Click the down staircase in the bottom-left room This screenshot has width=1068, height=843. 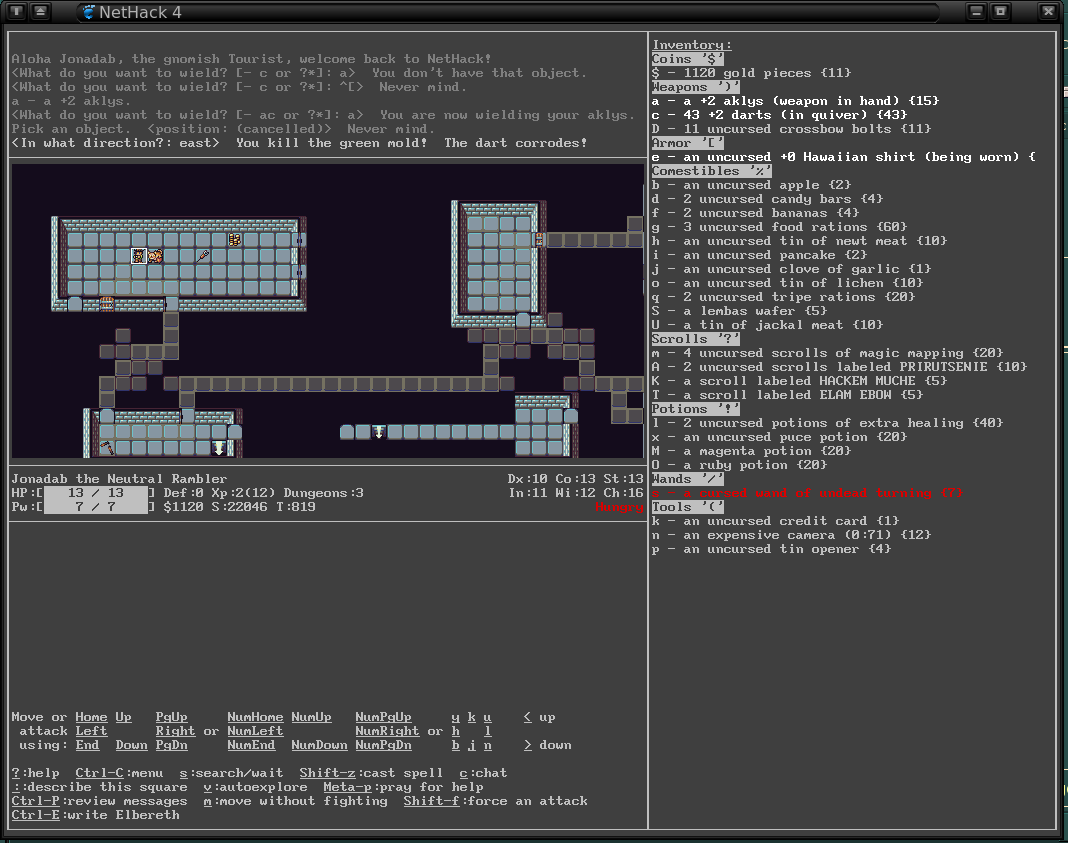219,448
